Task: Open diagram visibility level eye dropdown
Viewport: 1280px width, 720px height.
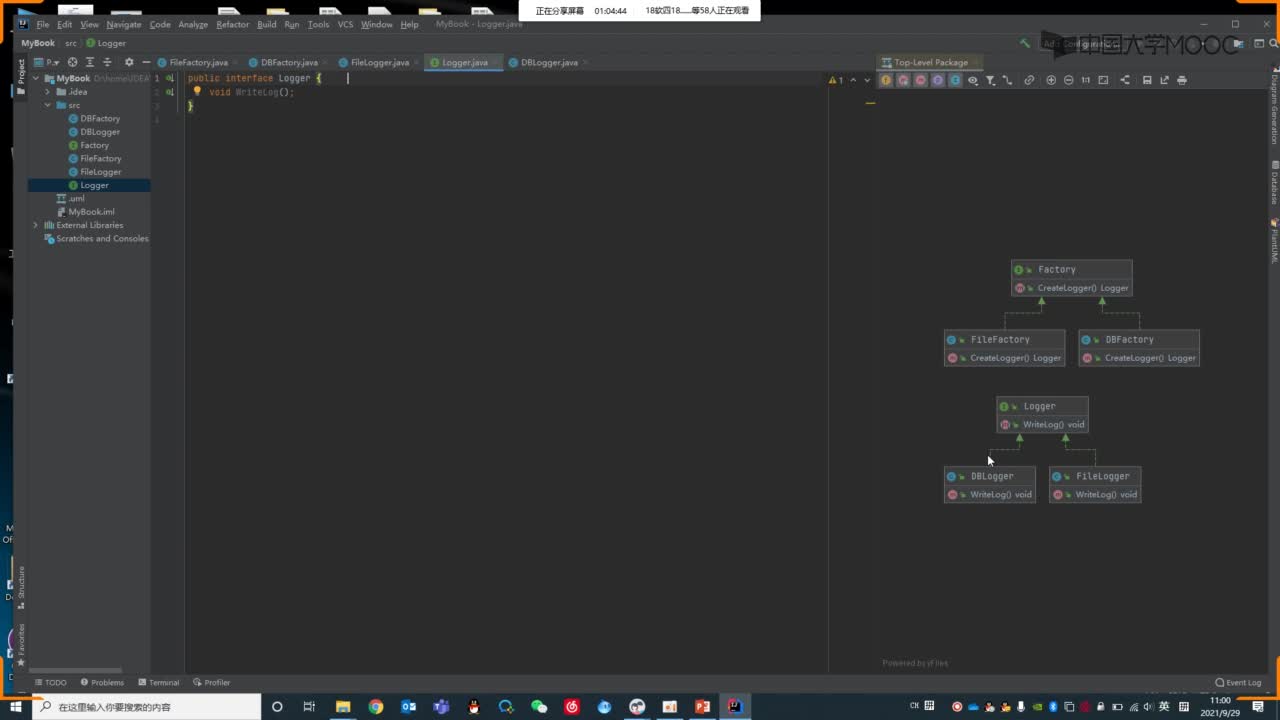Action: (x=973, y=80)
